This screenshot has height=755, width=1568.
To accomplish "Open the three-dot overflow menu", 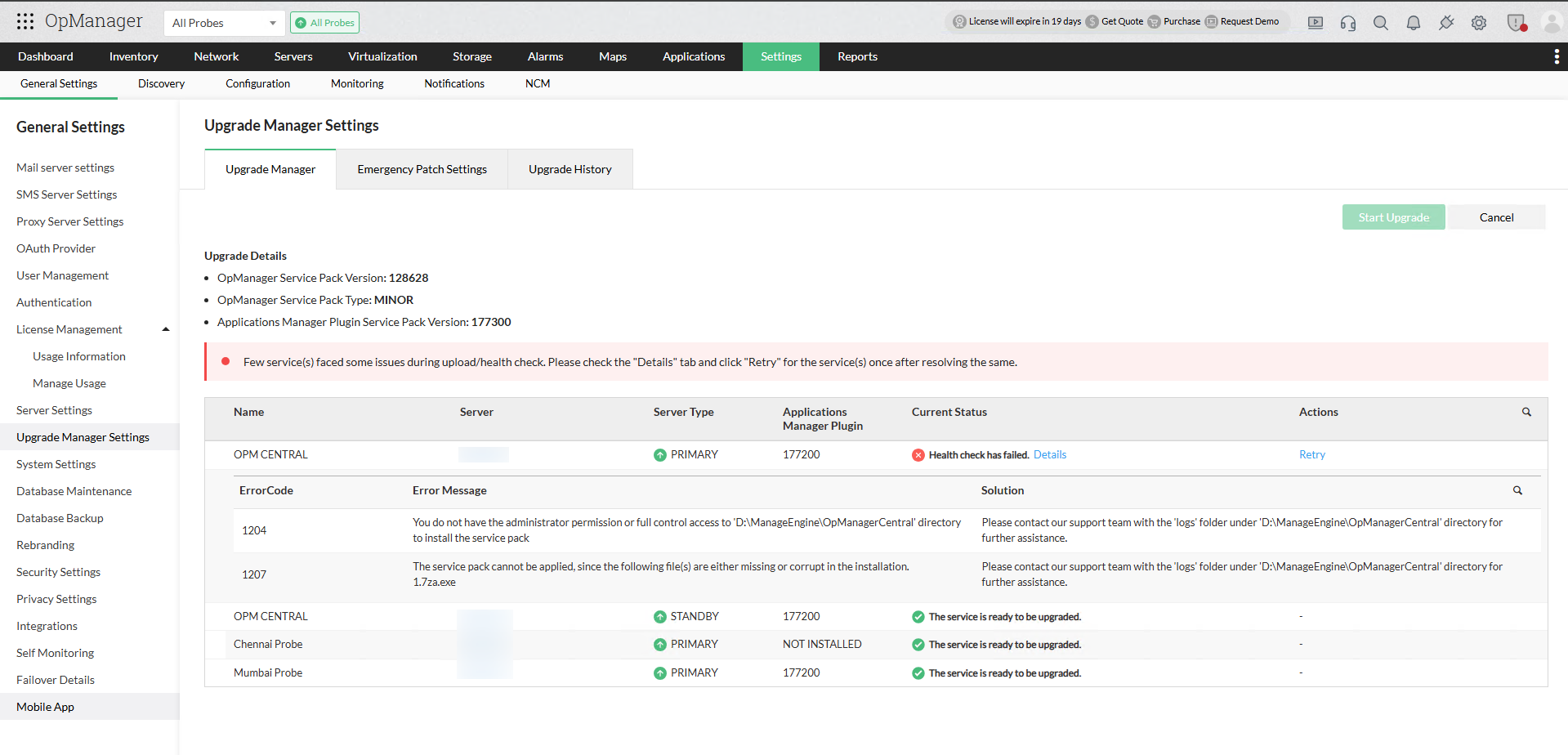I will [1557, 56].
